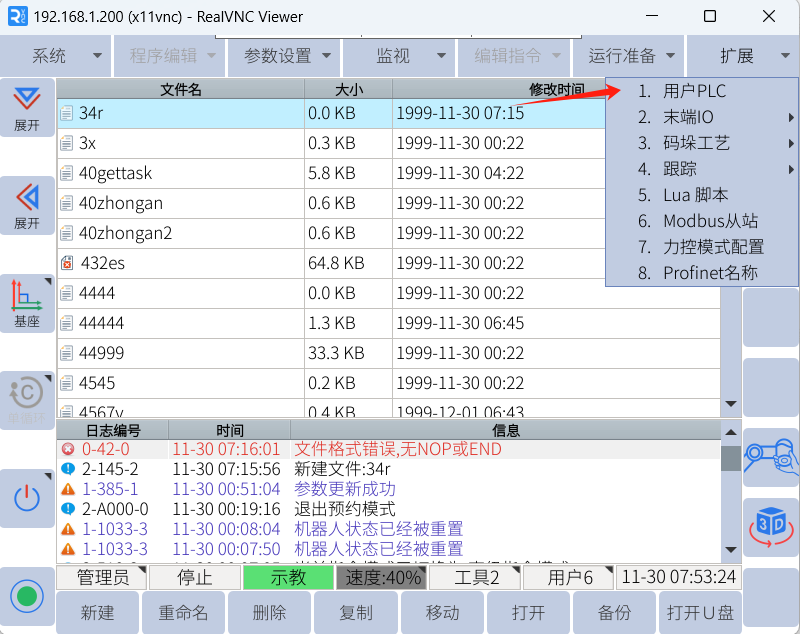Viewport: 800px width, 634px height.
Task: Click the red error icon beside 432es
Action: [67, 264]
